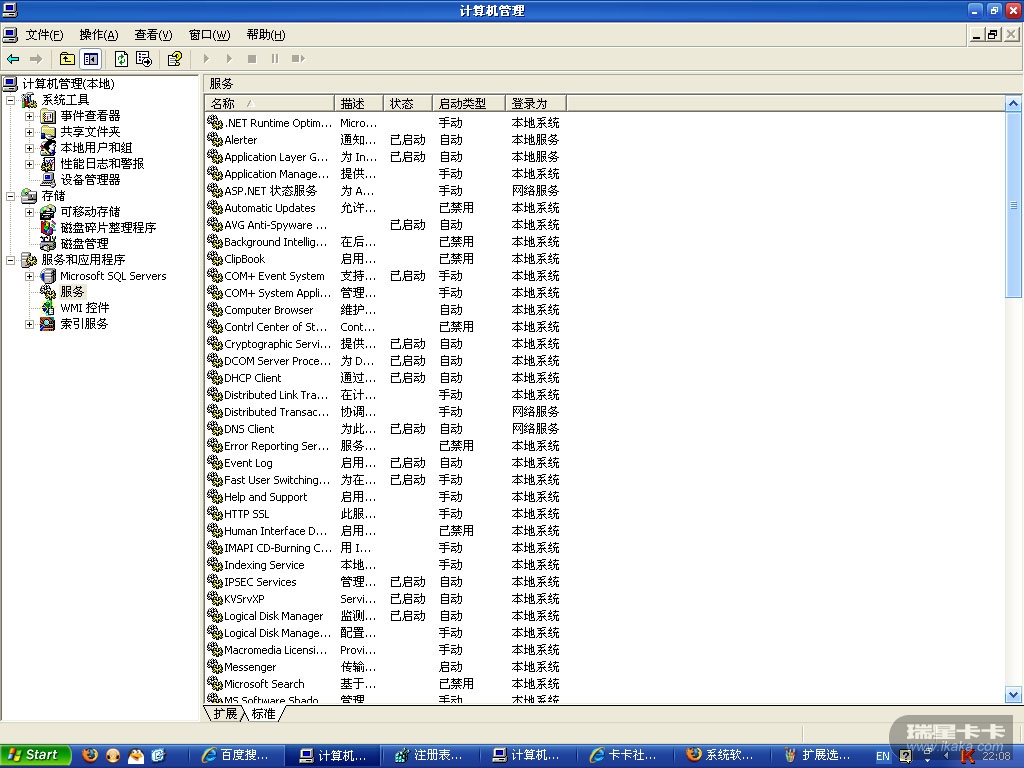The height and width of the screenshot is (768, 1024).
Task: Select the DHCP Client service
Action: [x=383, y=377]
